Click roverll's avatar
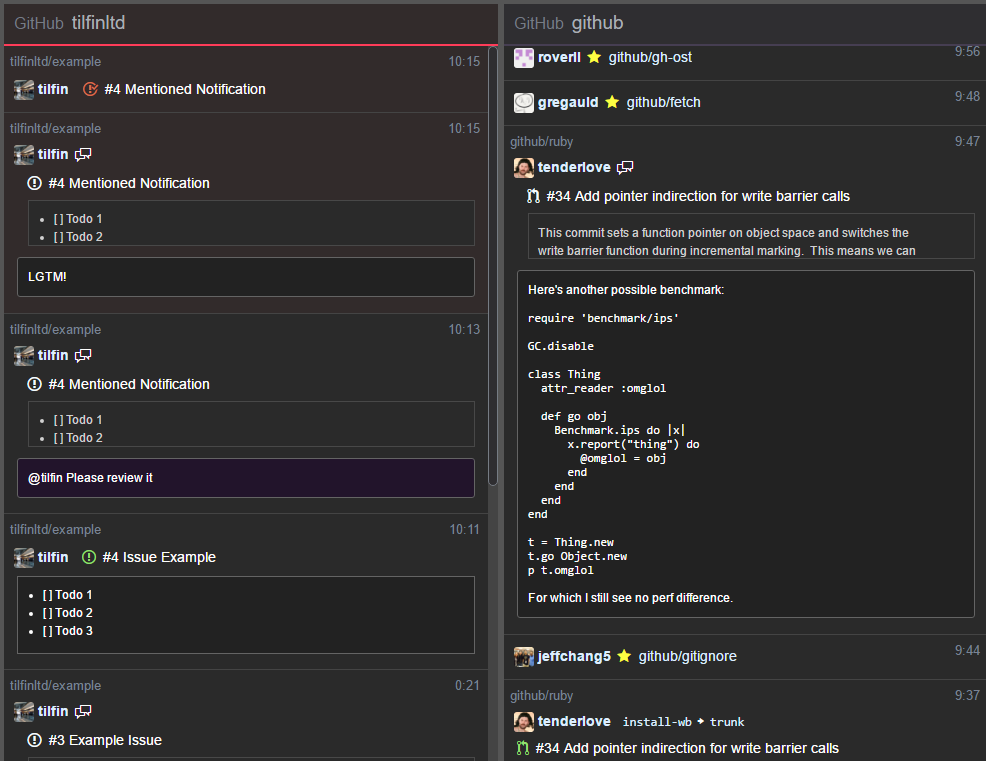 coord(524,58)
